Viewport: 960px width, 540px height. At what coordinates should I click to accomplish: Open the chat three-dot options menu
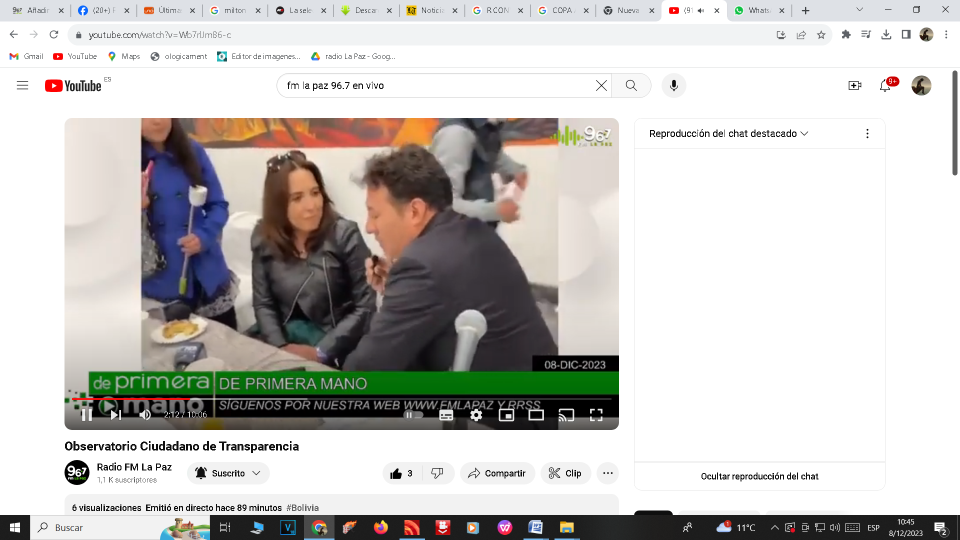(x=867, y=134)
